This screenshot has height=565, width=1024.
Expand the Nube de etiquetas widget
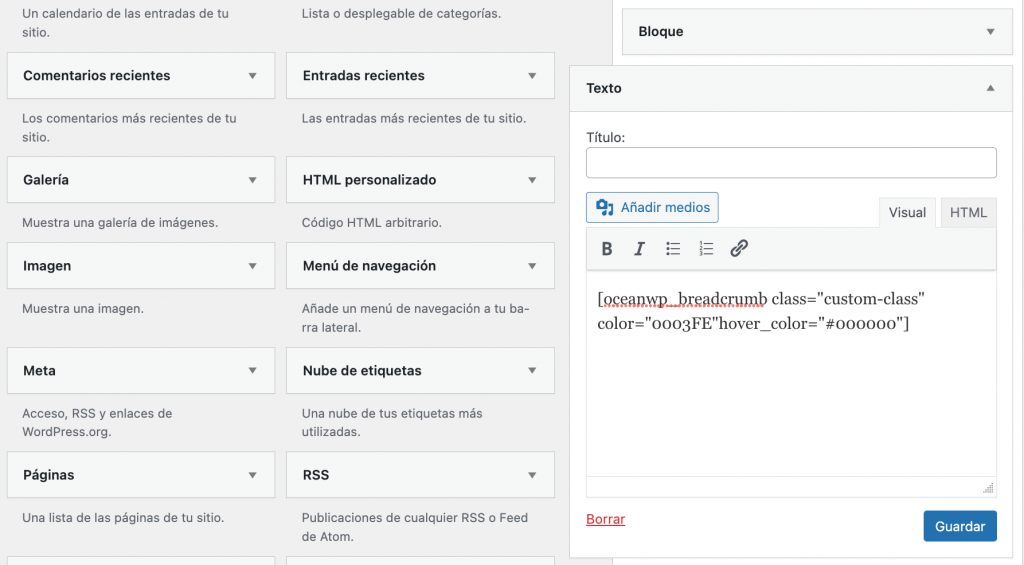pos(532,371)
